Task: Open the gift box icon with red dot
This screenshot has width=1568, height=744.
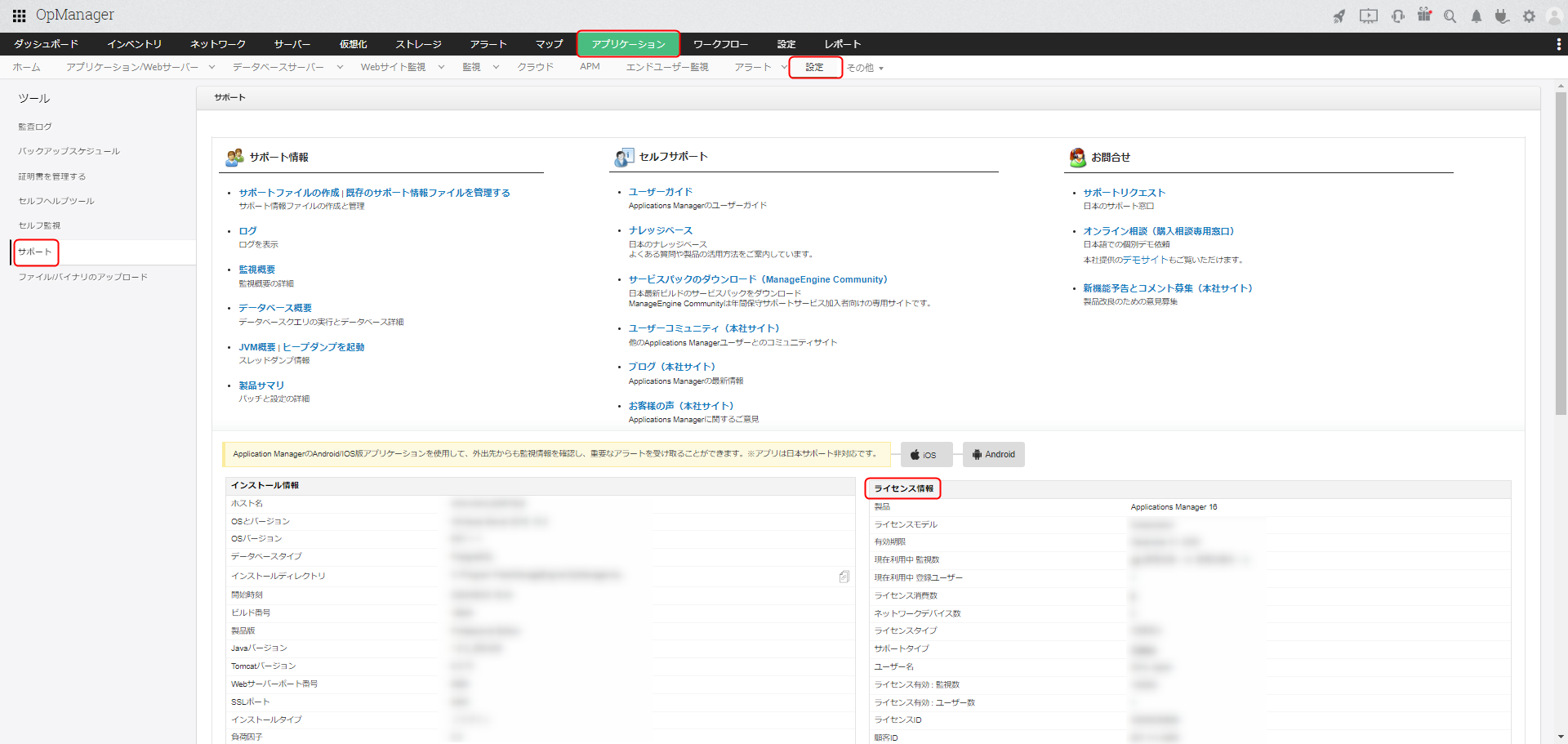Action: (1425, 16)
